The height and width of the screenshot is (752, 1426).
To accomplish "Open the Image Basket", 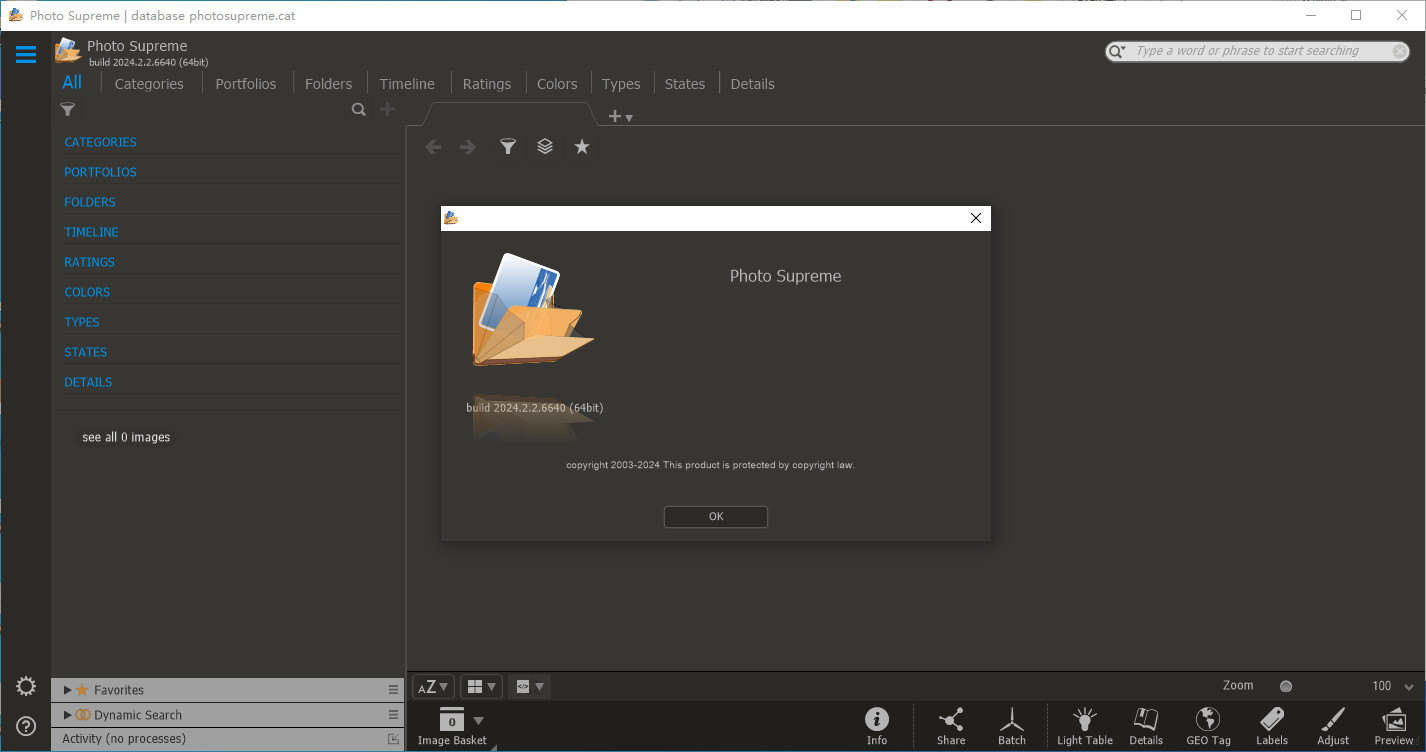I will pyautogui.click(x=452, y=726).
